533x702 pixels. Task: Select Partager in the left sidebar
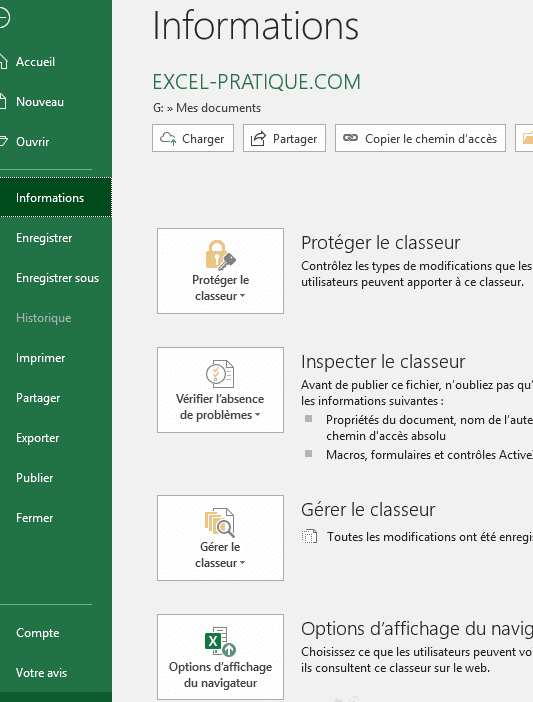tap(38, 398)
